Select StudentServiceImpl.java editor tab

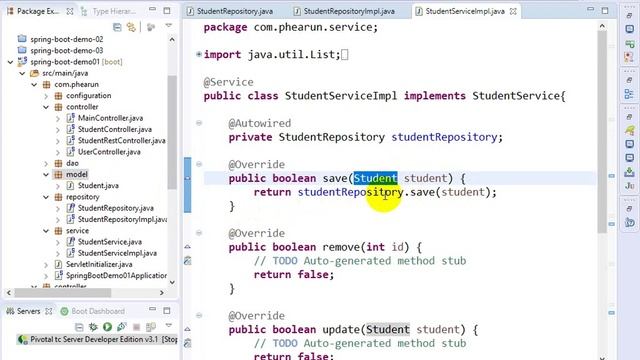click(x=465, y=11)
